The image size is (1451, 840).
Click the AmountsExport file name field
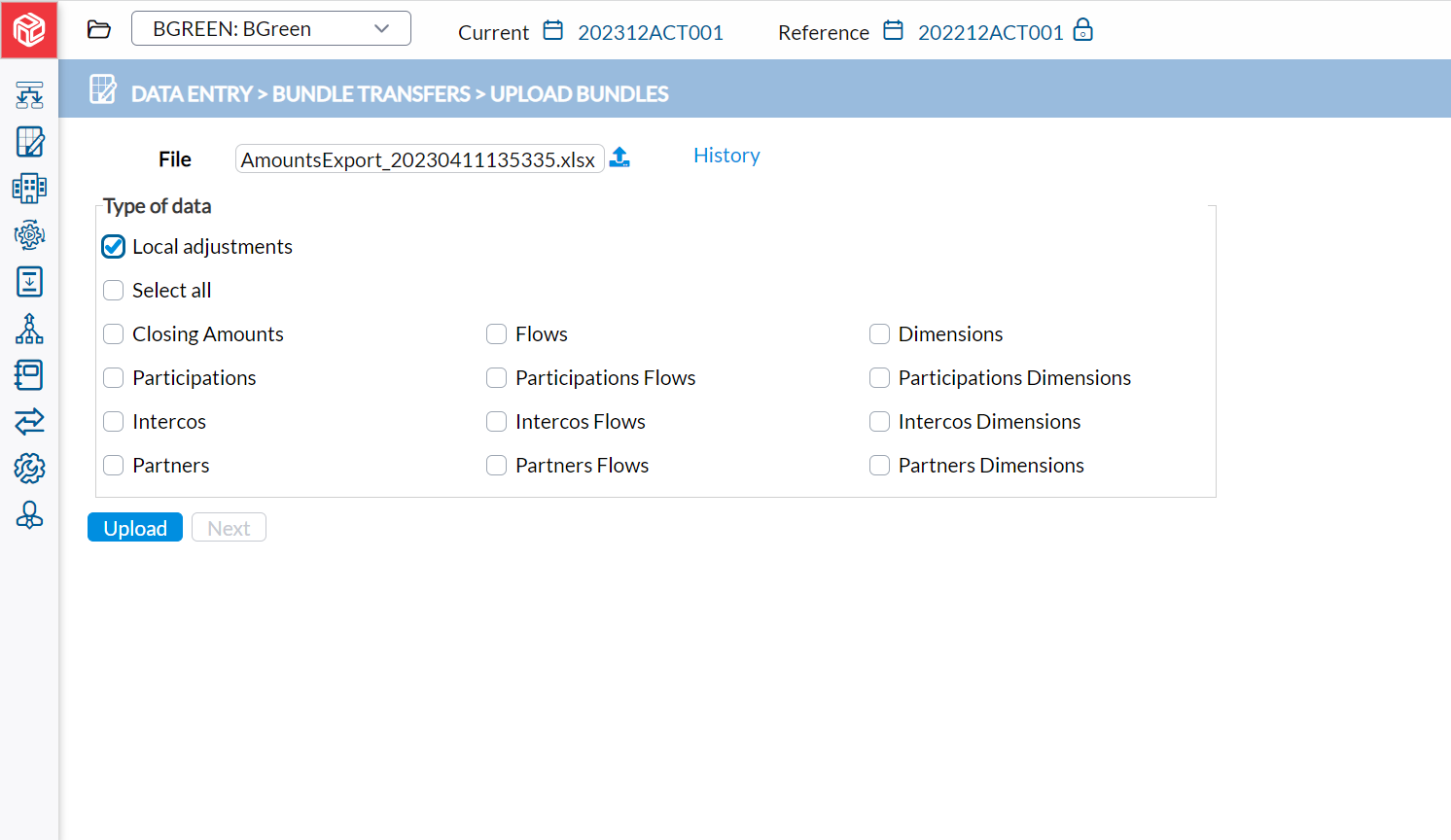(x=419, y=158)
